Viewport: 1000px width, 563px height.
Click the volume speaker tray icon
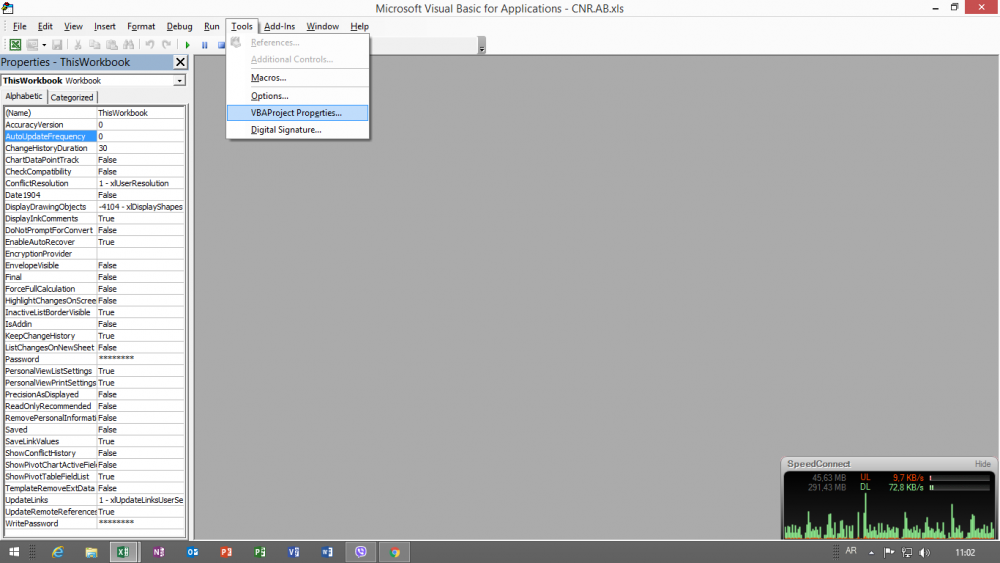(925, 552)
